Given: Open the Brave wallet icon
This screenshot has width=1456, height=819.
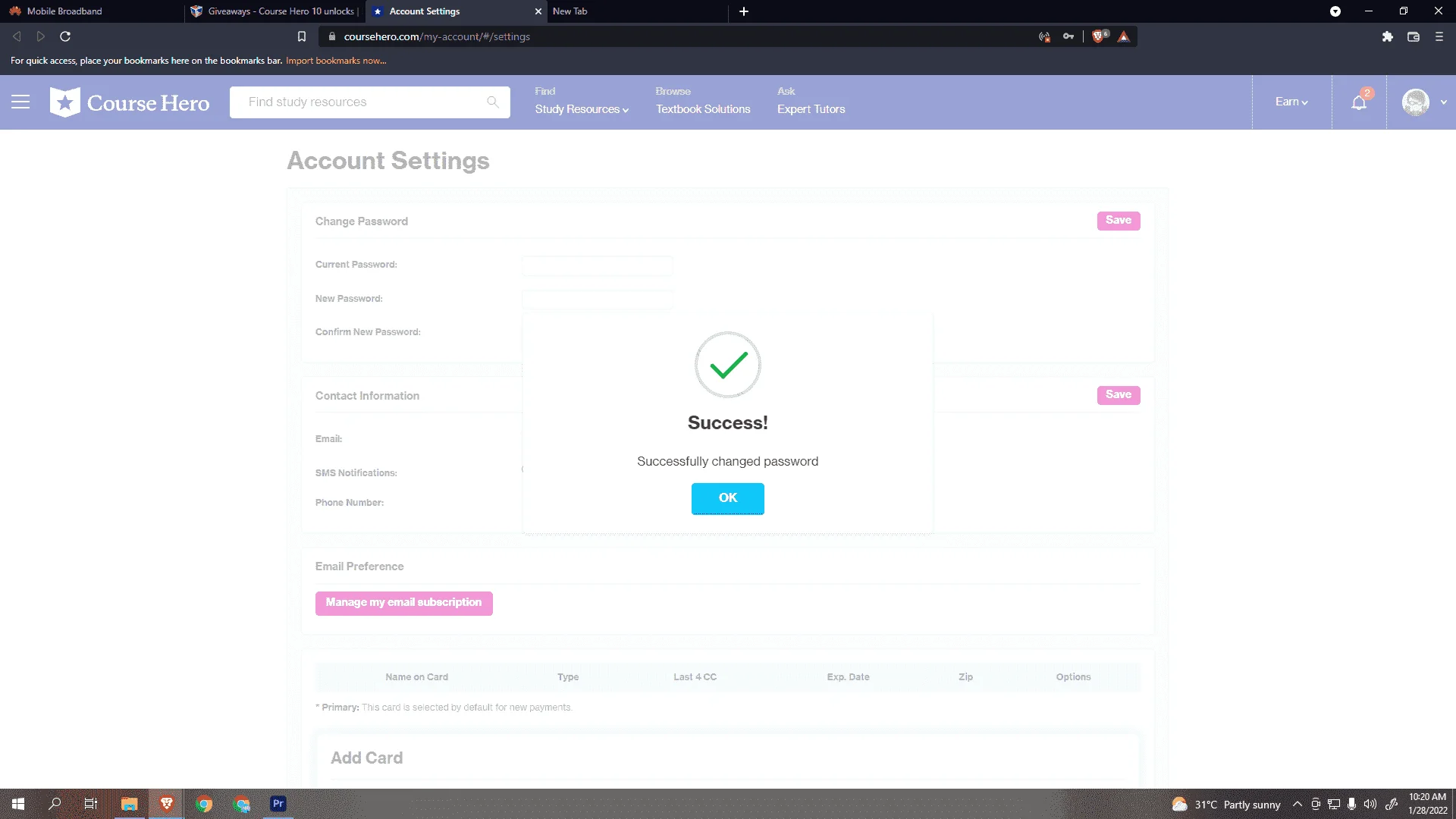Looking at the screenshot, I should coord(1414,36).
